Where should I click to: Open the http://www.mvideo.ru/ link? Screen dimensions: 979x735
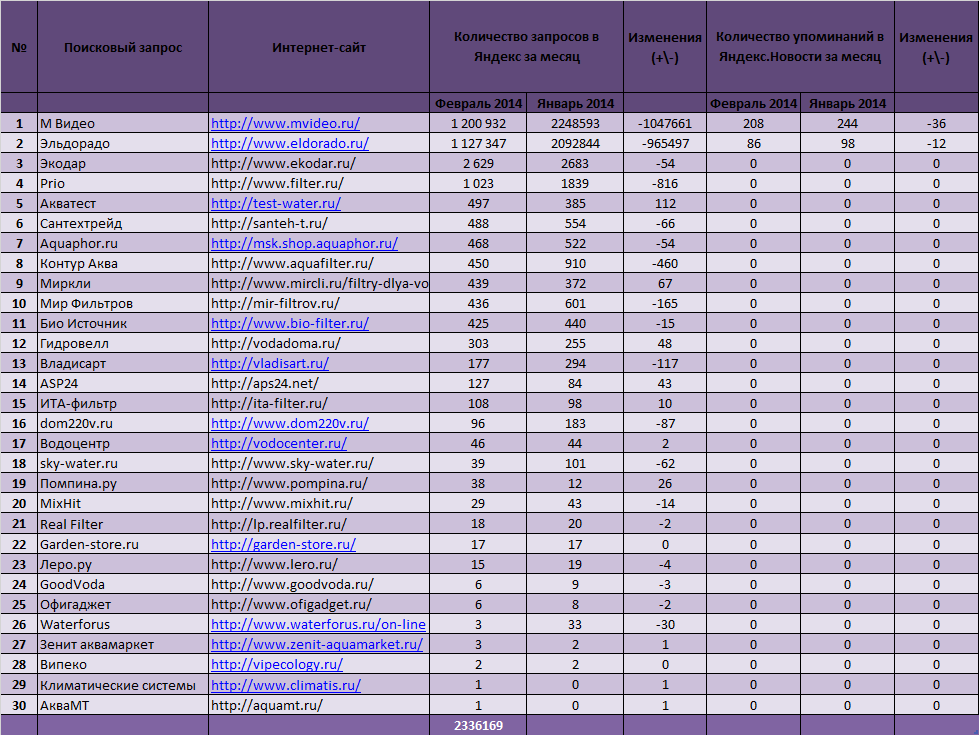tap(285, 124)
